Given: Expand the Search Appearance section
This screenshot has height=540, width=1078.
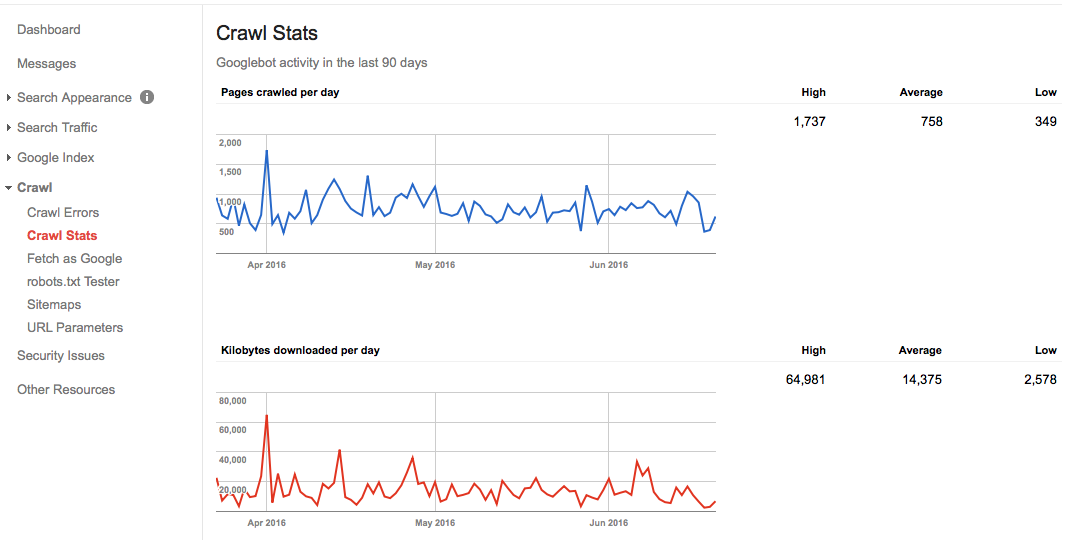Looking at the screenshot, I should pos(9,98).
